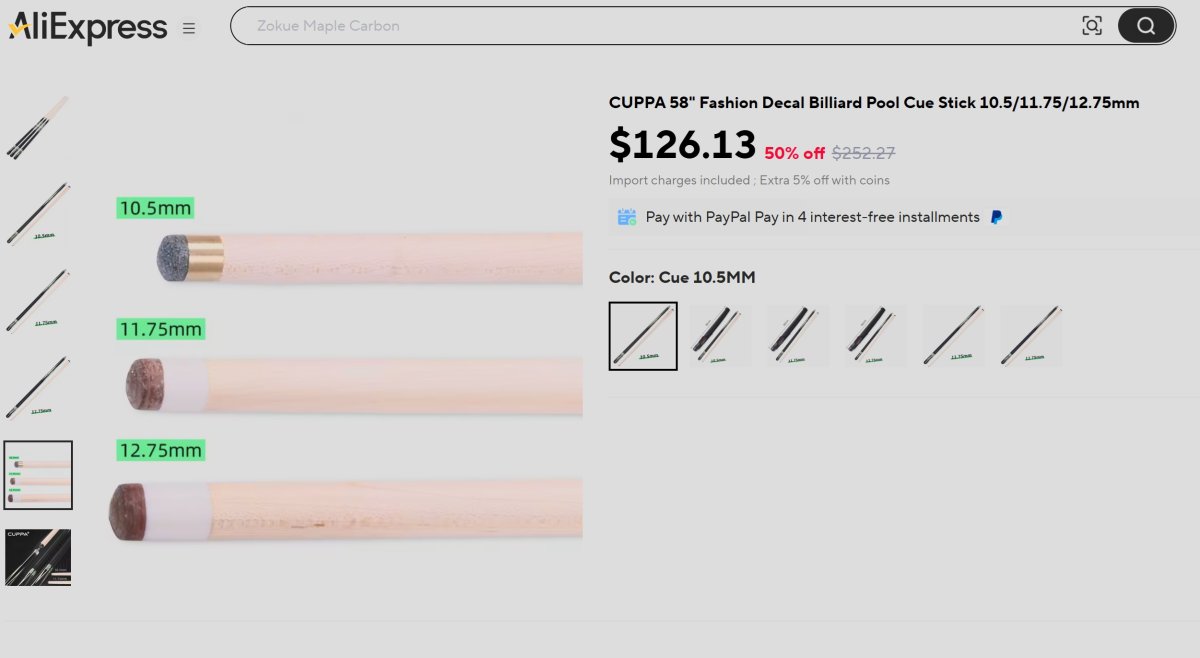Choose the 11.75mm cue with case color option

798,336
